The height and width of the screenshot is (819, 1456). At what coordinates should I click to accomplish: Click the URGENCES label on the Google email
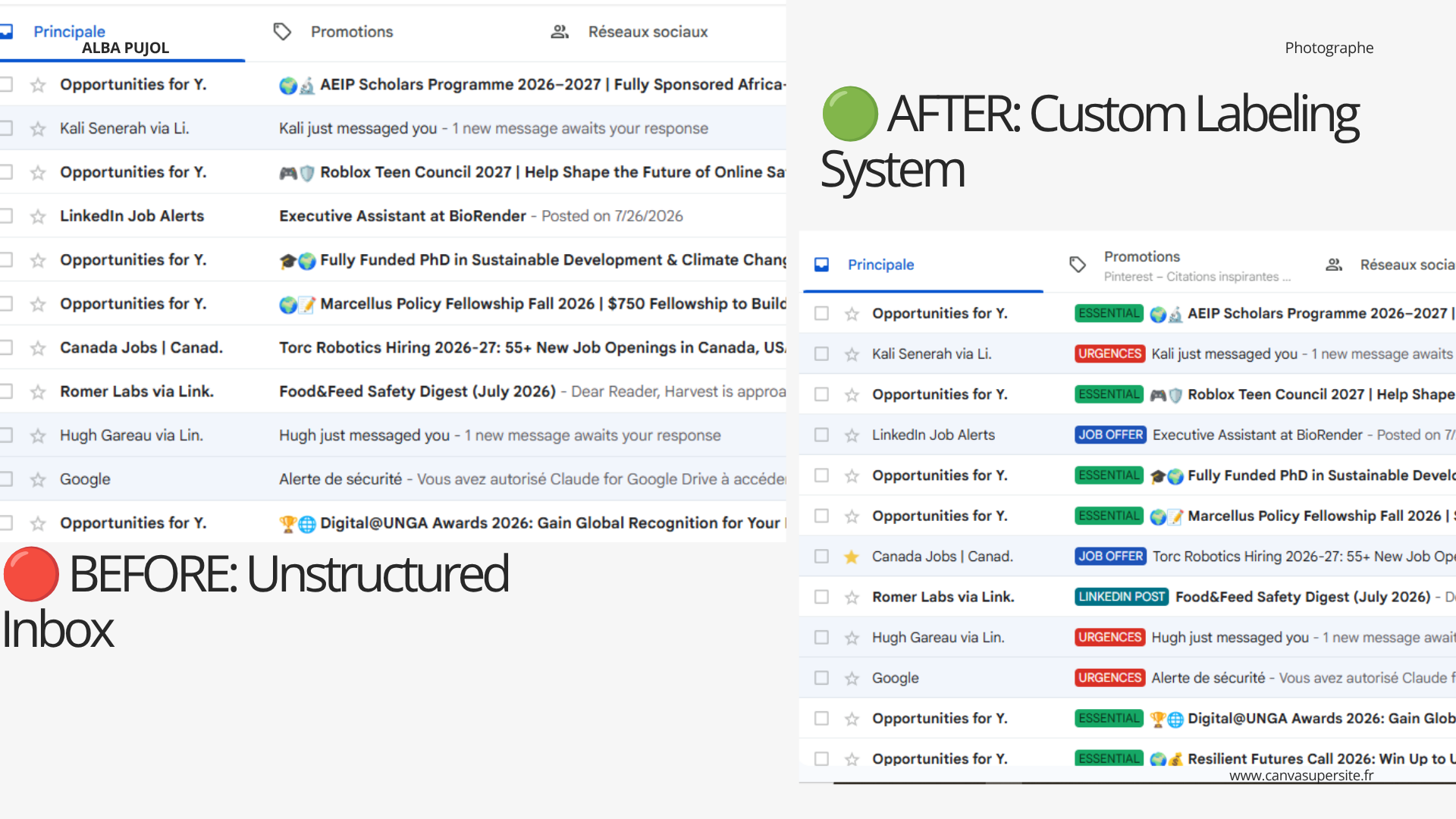pos(1109,678)
